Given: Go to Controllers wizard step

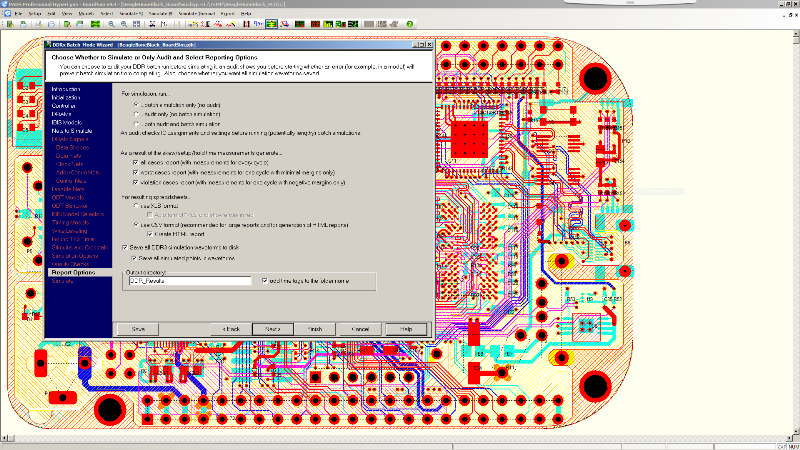Looking at the screenshot, I should click(64, 106).
